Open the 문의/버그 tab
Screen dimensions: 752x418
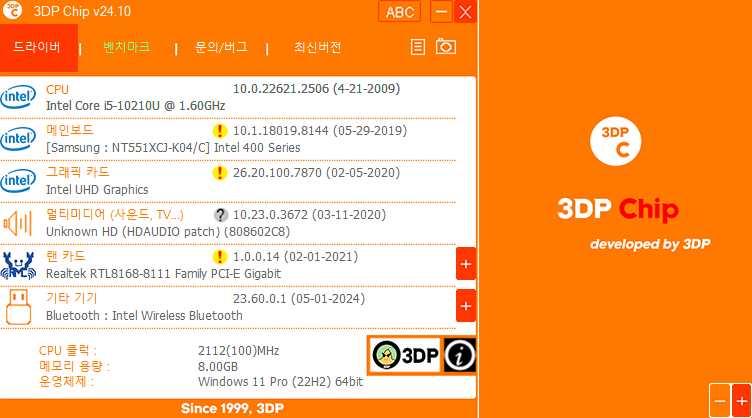[x=221, y=47]
